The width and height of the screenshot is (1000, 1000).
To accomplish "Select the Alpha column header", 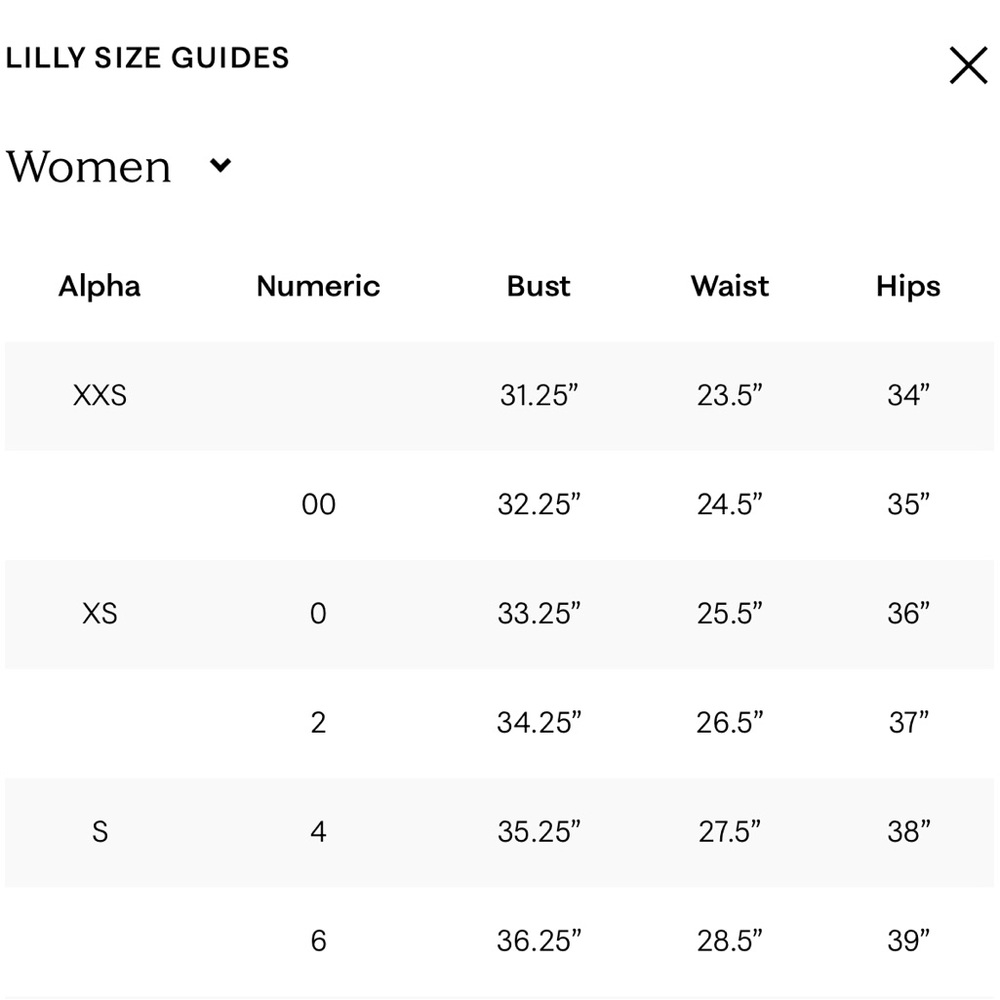I will pos(99,286).
